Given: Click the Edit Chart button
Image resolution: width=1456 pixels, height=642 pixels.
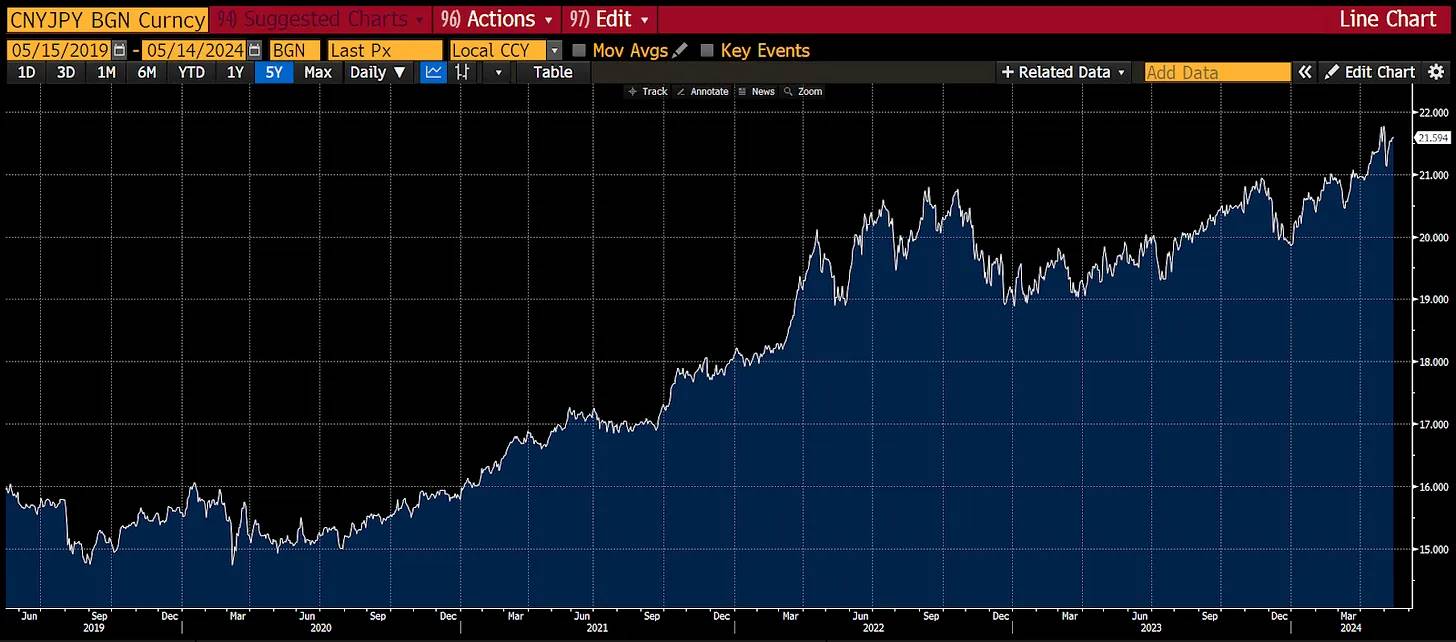Looking at the screenshot, I should [x=1370, y=72].
